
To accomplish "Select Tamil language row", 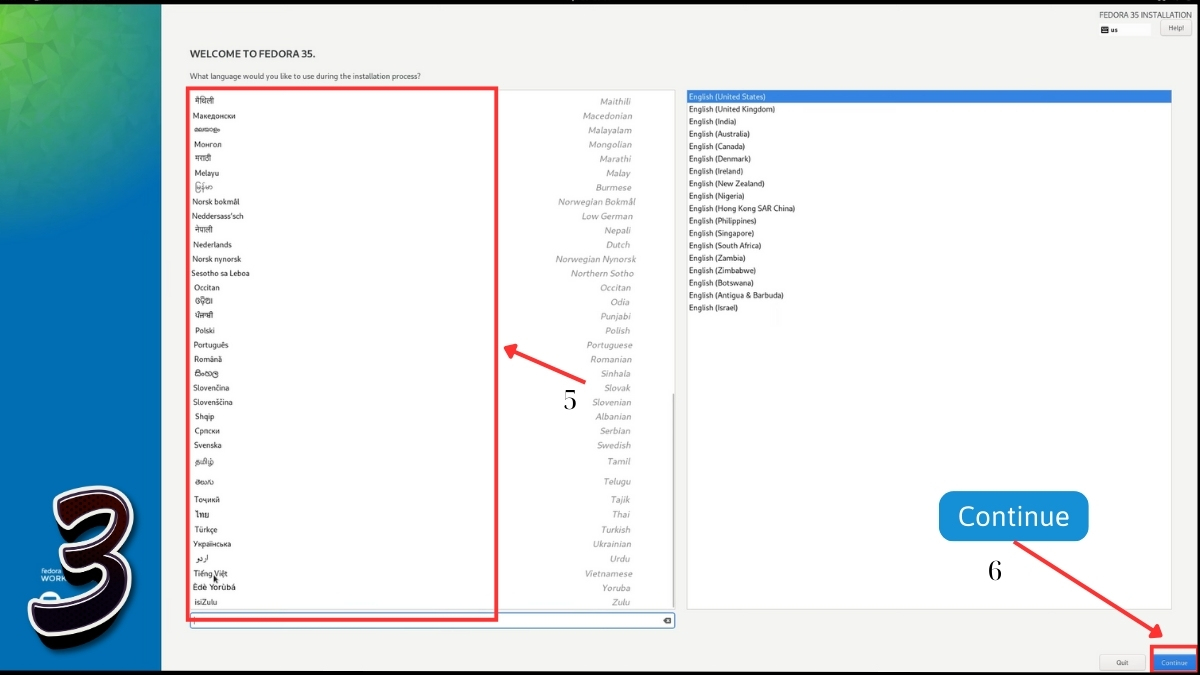I will (430, 462).
